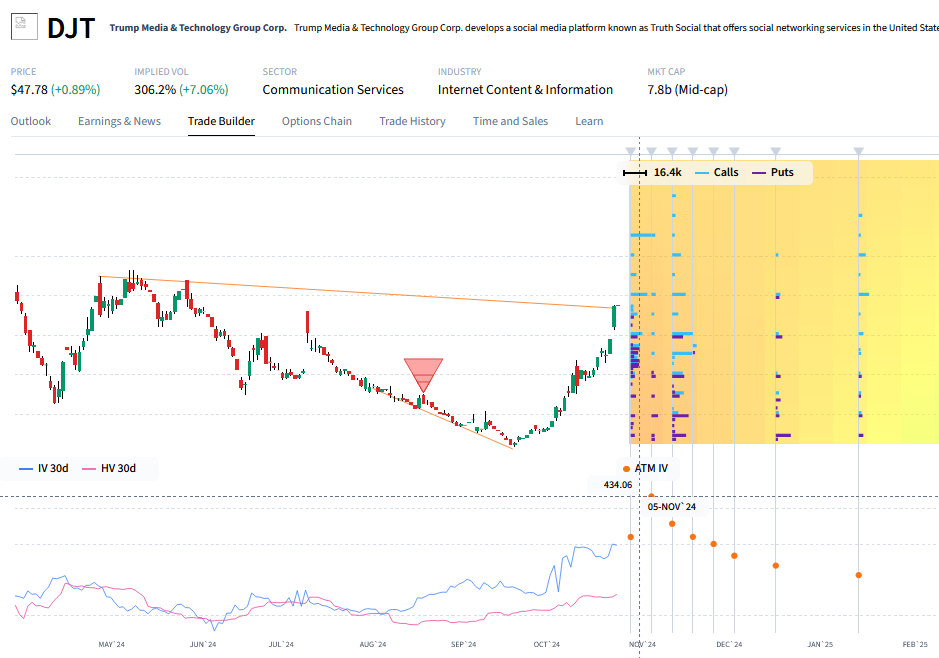
Task: Click the JAN'25 axis label
Action: tap(820, 644)
